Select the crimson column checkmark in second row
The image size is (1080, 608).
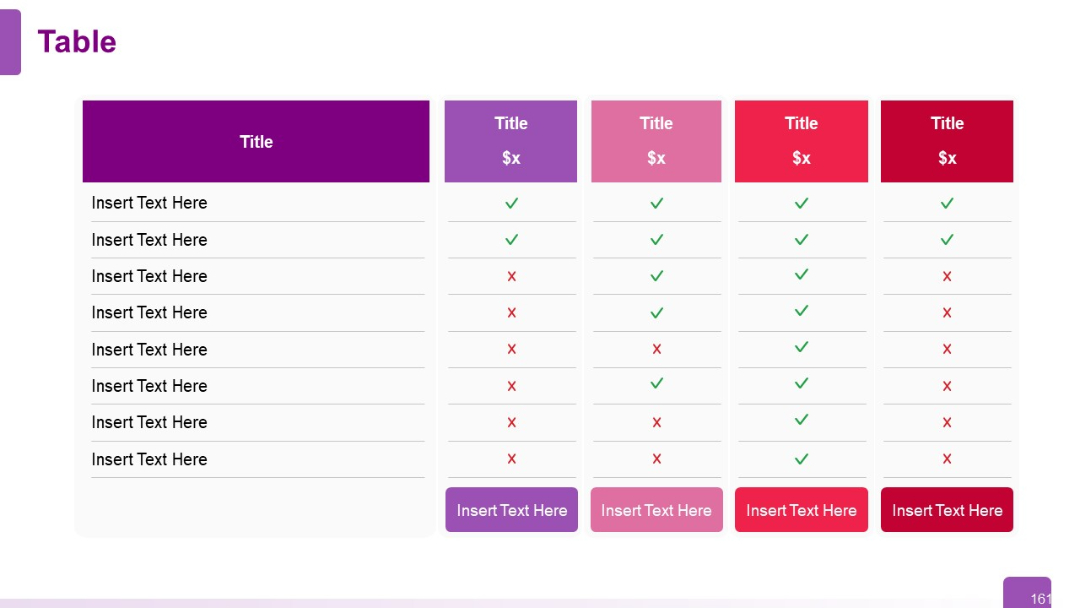[x=947, y=240]
